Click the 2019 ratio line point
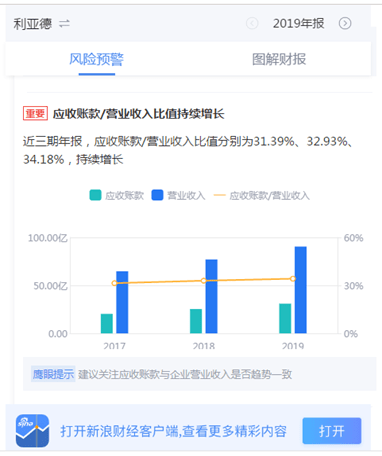Image resolution: width=382 pixels, height=456 pixels. pyautogui.click(x=293, y=279)
